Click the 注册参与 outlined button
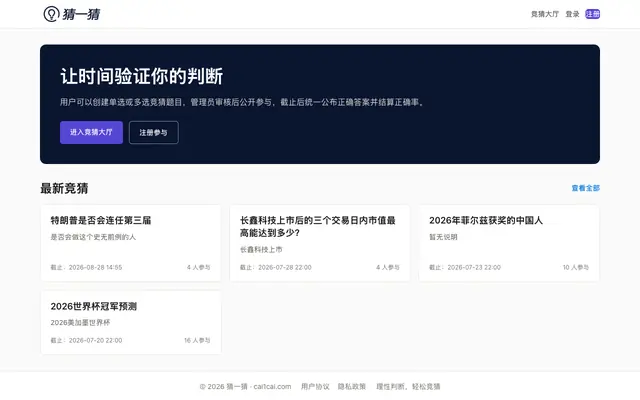 (153, 132)
